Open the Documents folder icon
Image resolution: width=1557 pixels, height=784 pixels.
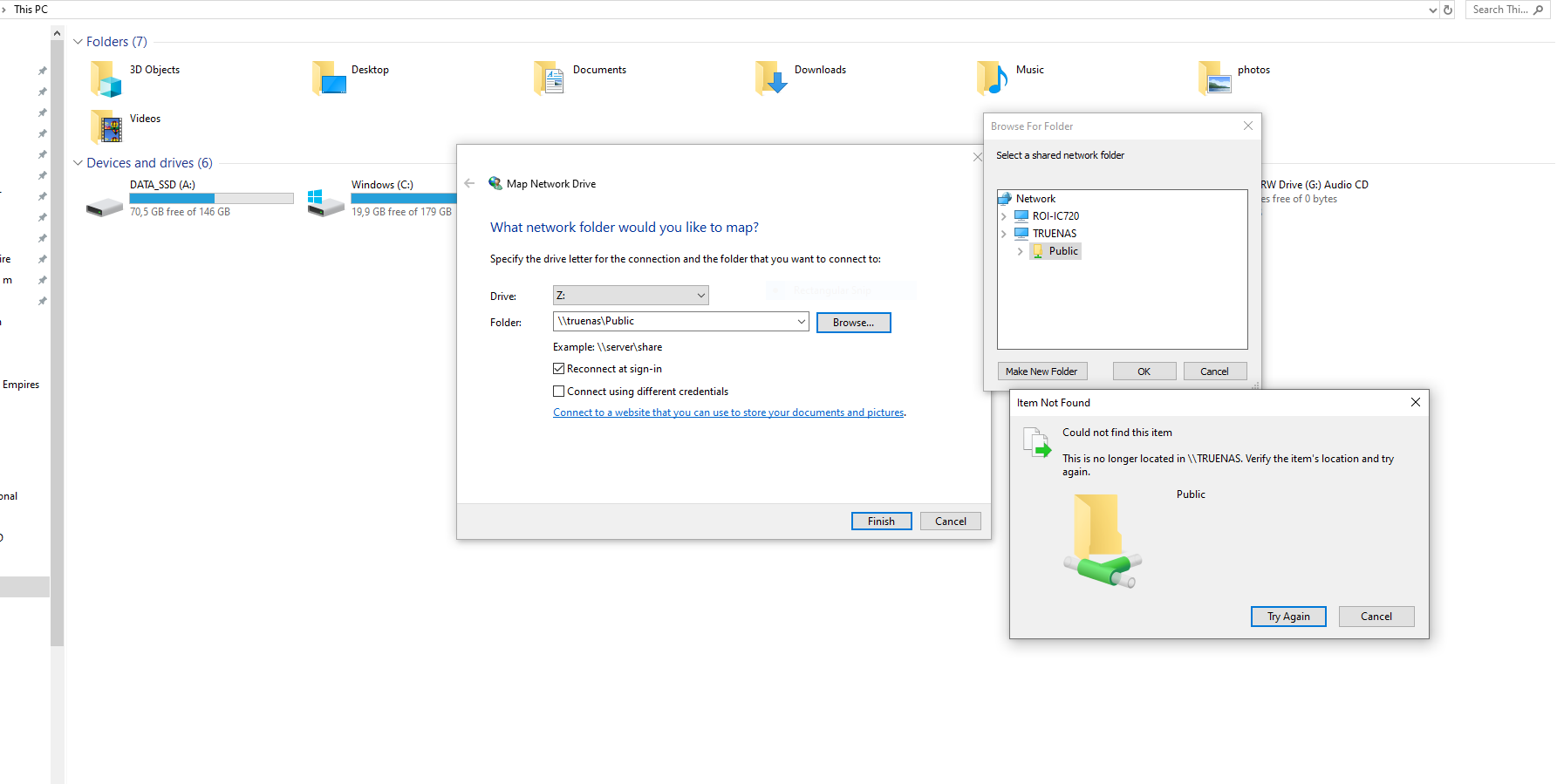coord(550,78)
